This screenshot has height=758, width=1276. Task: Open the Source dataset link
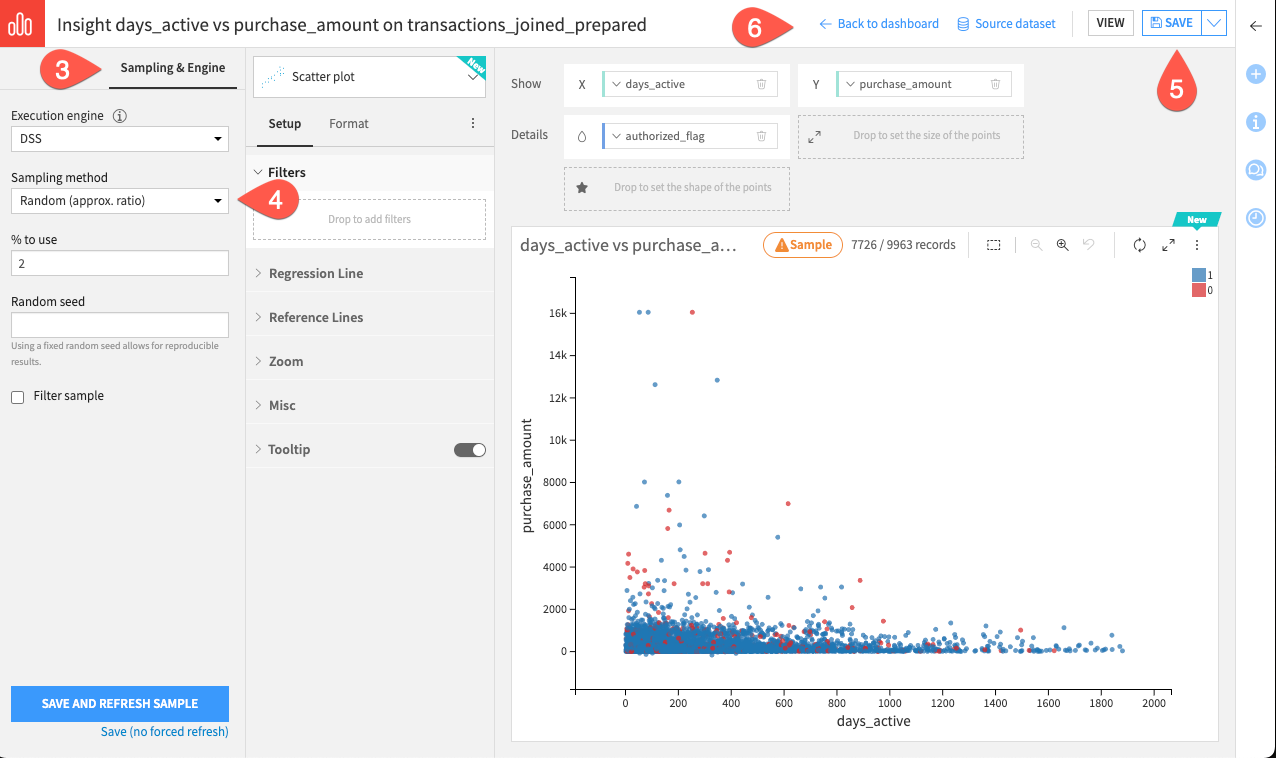[1006, 24]
